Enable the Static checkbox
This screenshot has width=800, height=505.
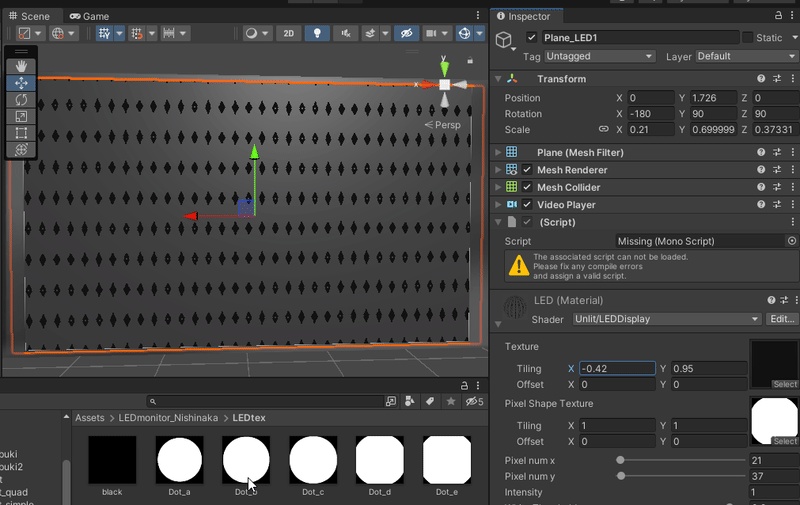pos(747,38)
